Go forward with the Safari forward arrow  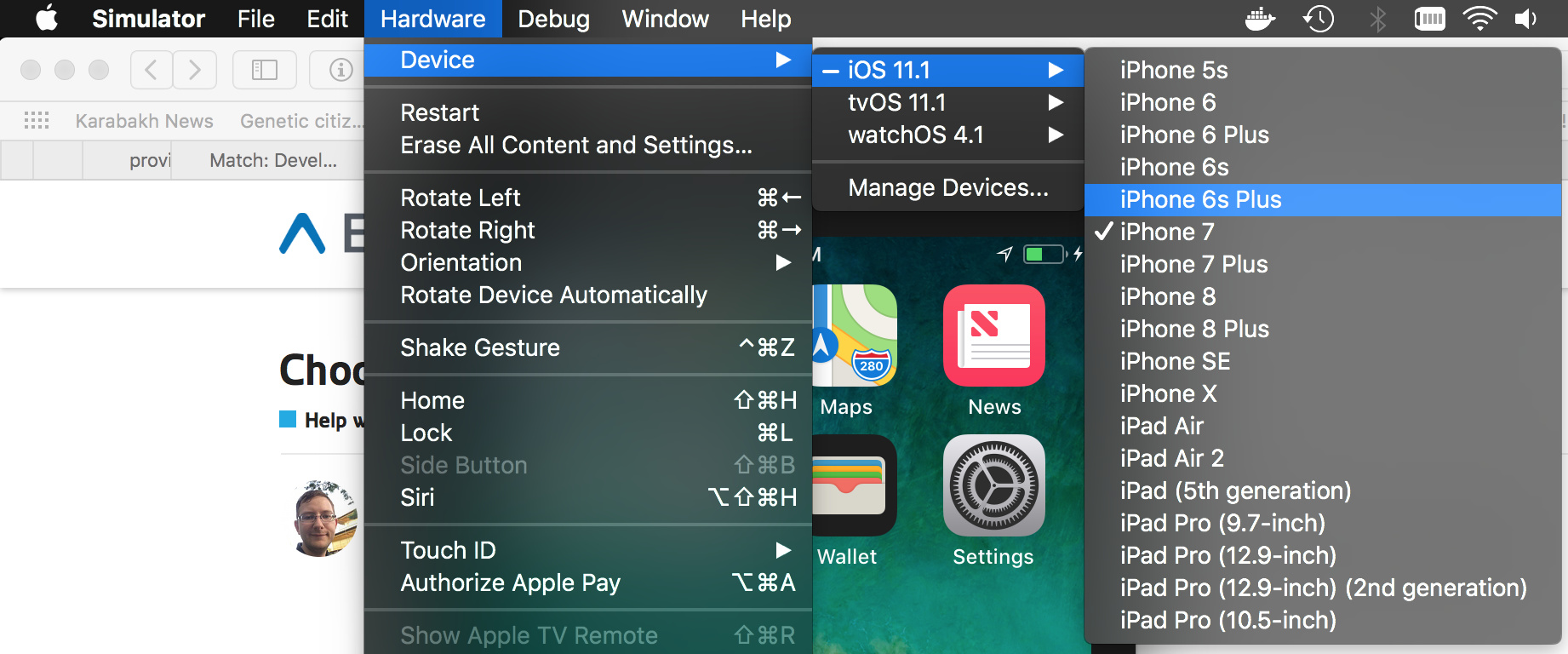(195, 70)
